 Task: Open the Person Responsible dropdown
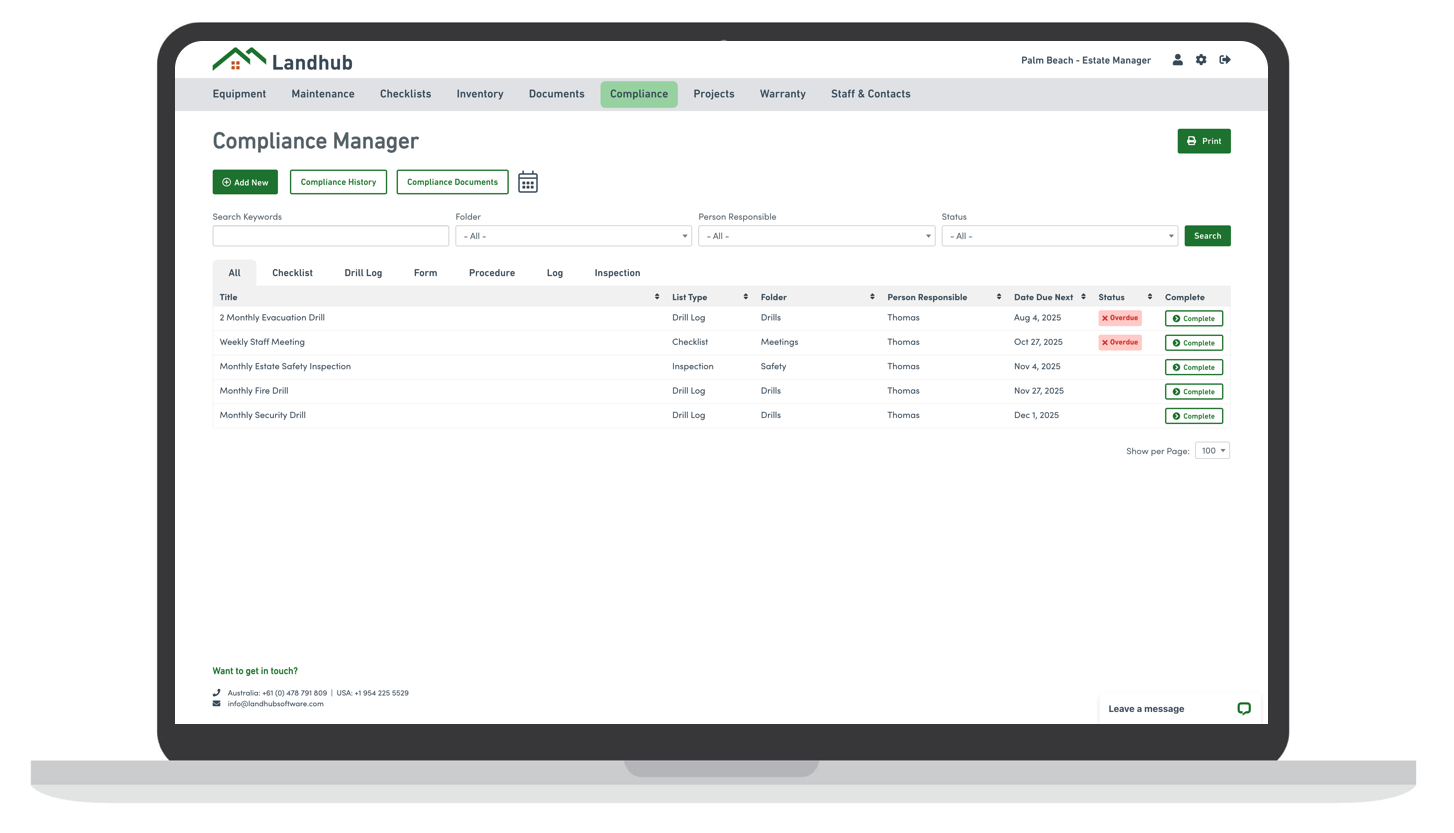816,236
